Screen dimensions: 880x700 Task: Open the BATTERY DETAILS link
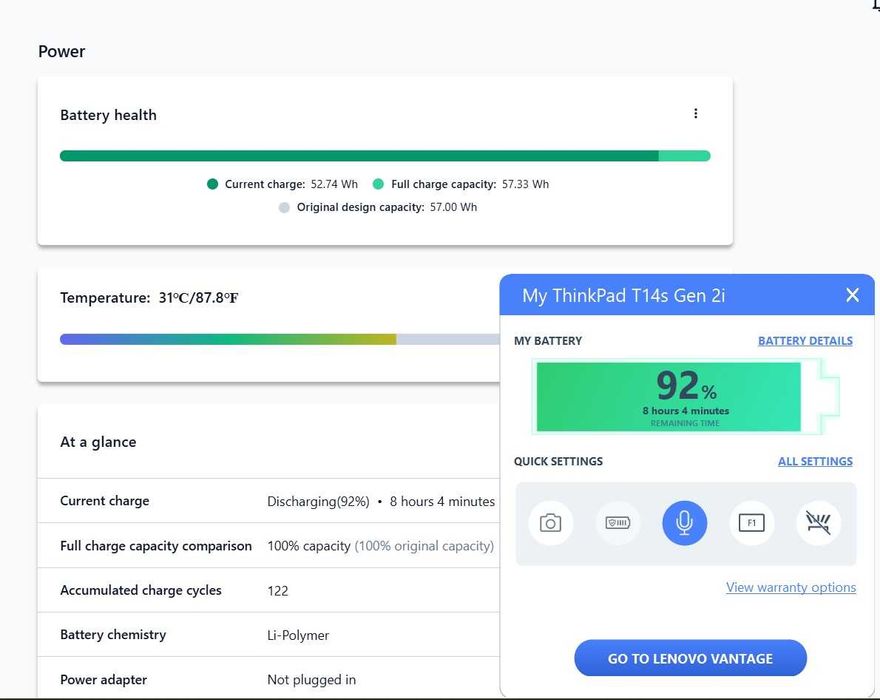[805, 341]
